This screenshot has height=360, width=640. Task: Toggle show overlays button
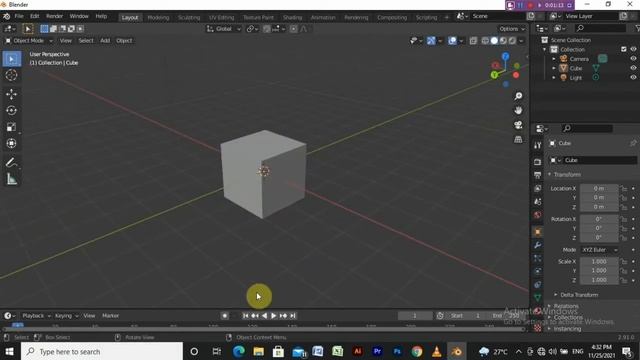pos(452,41)
